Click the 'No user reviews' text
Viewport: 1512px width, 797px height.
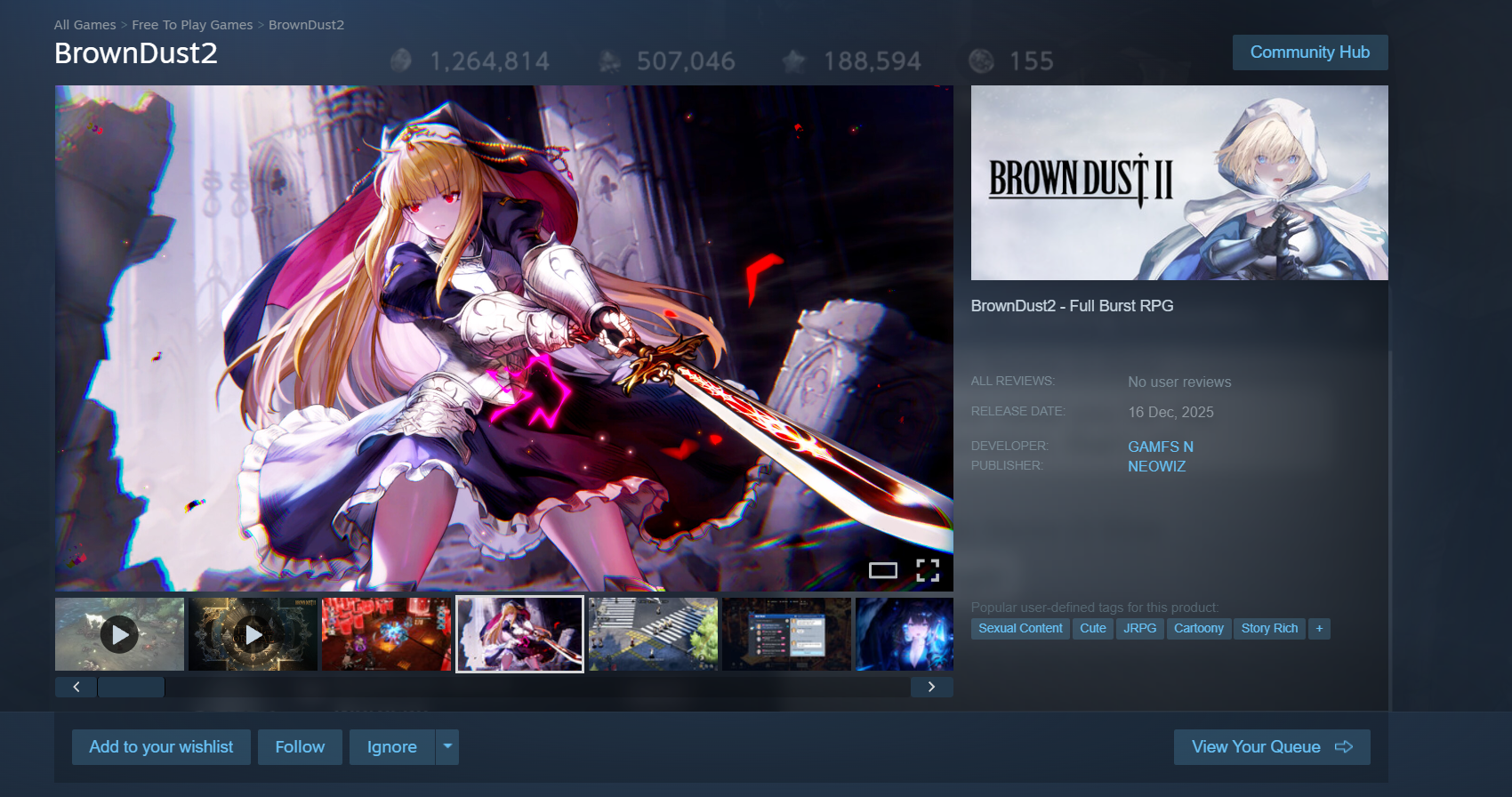(x=1179, y=382)
